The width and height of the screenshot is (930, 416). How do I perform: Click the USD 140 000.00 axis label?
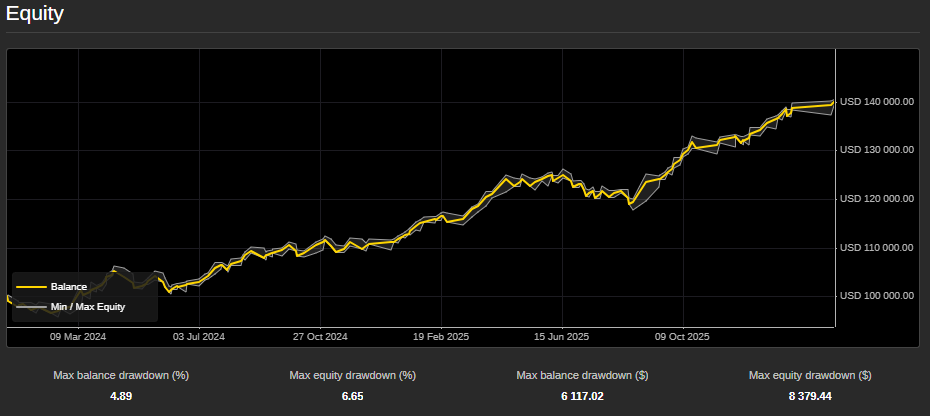(x=877, y=102)
